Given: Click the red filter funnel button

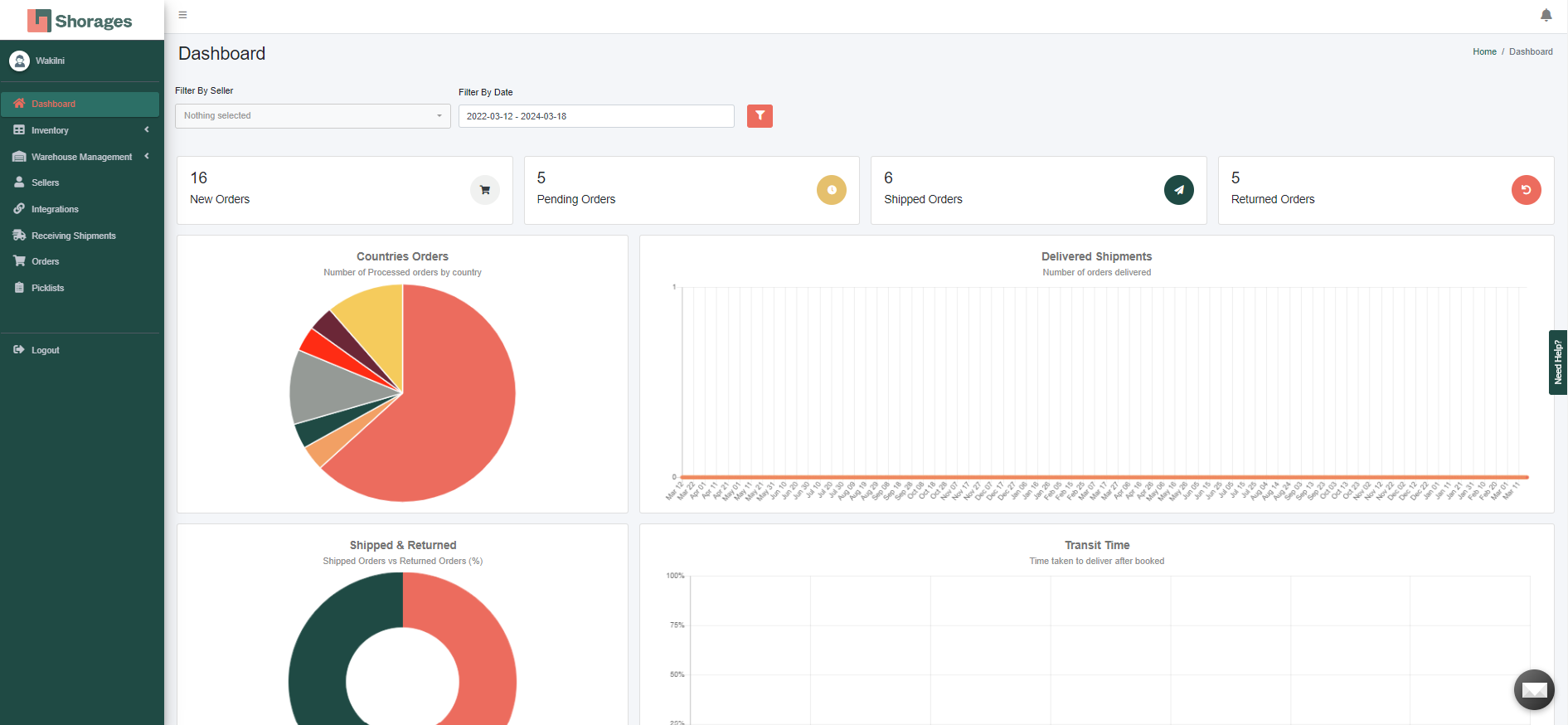Looking at the screenshot, I should click(760, 116).
